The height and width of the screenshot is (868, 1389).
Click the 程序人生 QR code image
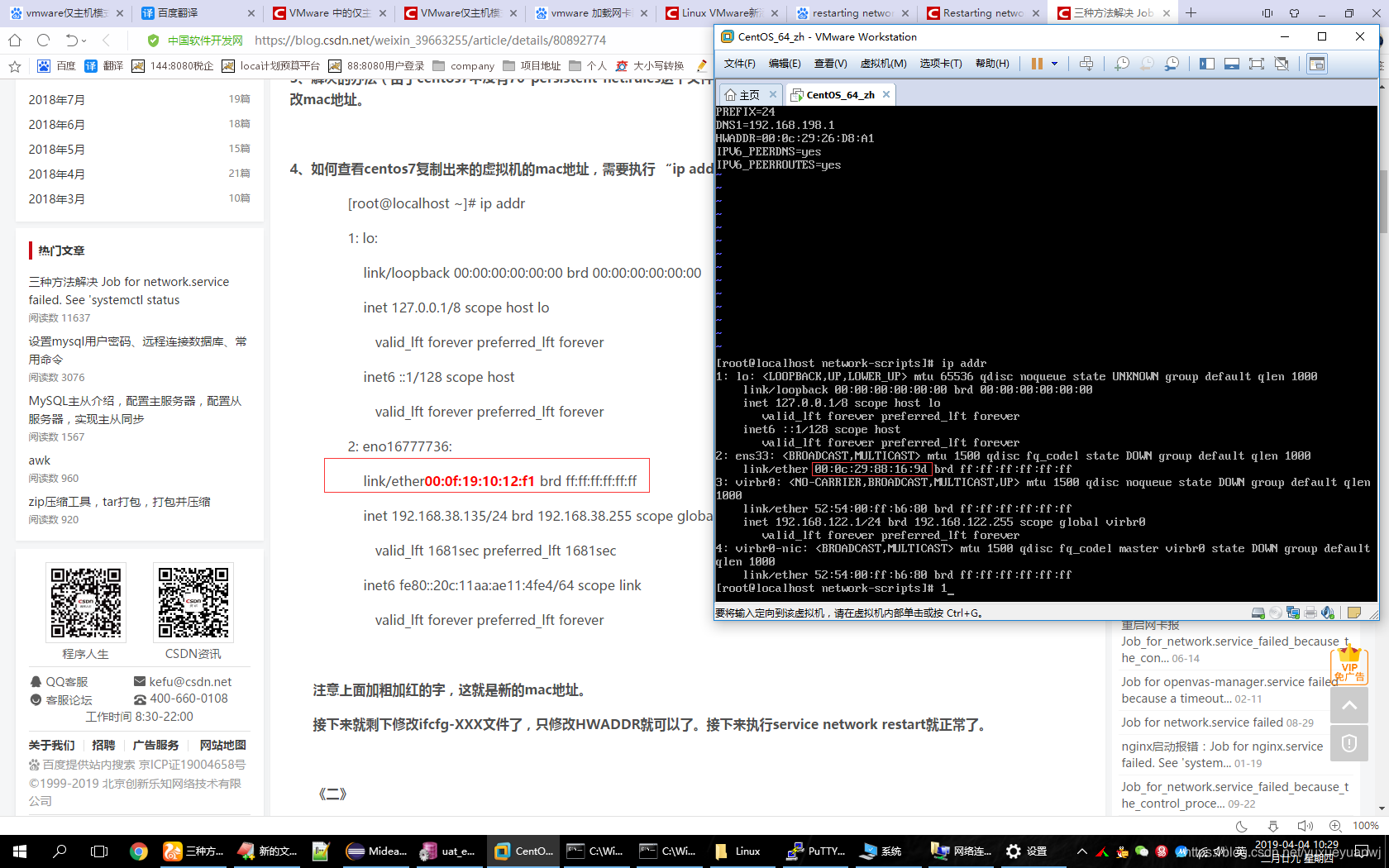(x=86, y=603)
